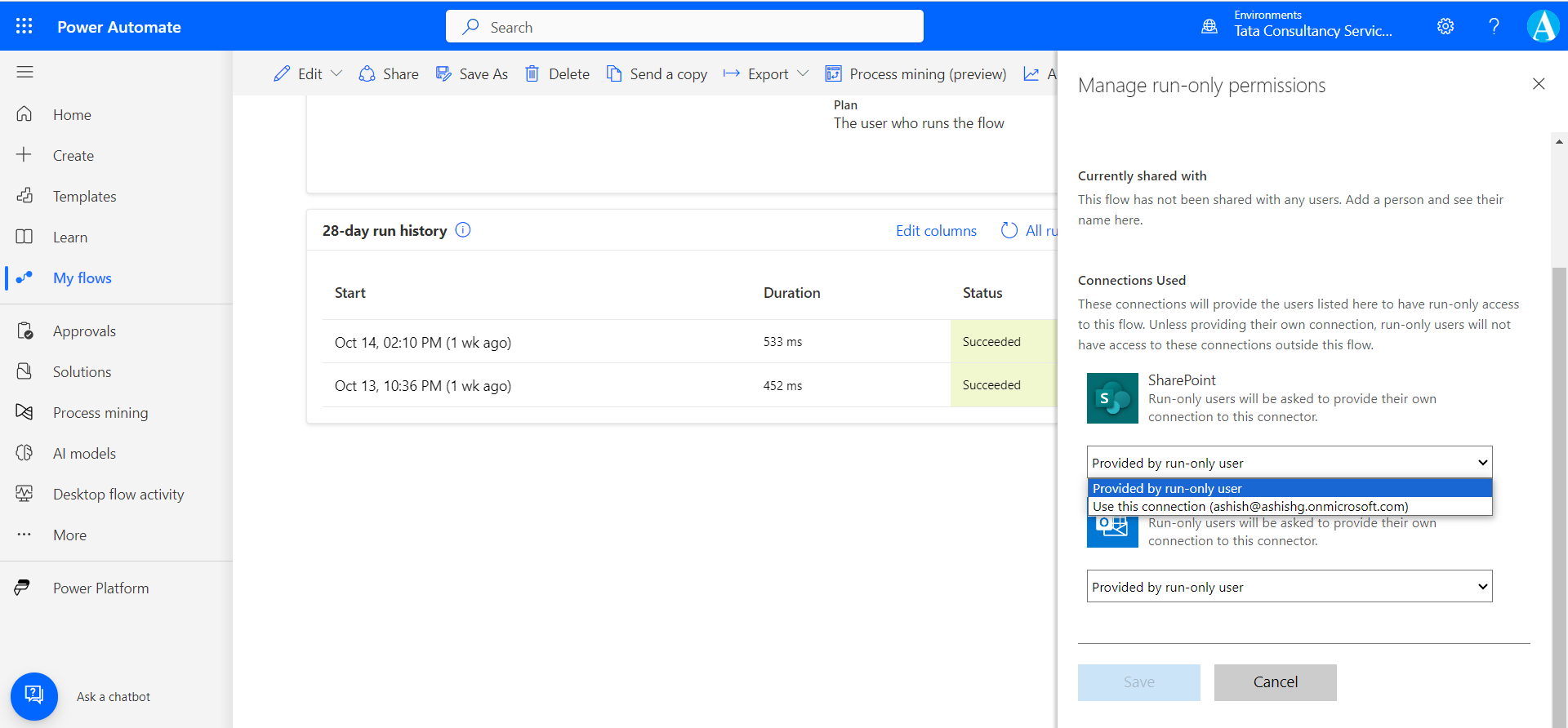This screenshot has height=728, width=1568.
Task: Go to My flows in sidebar
Action: [x=82, y=277]
